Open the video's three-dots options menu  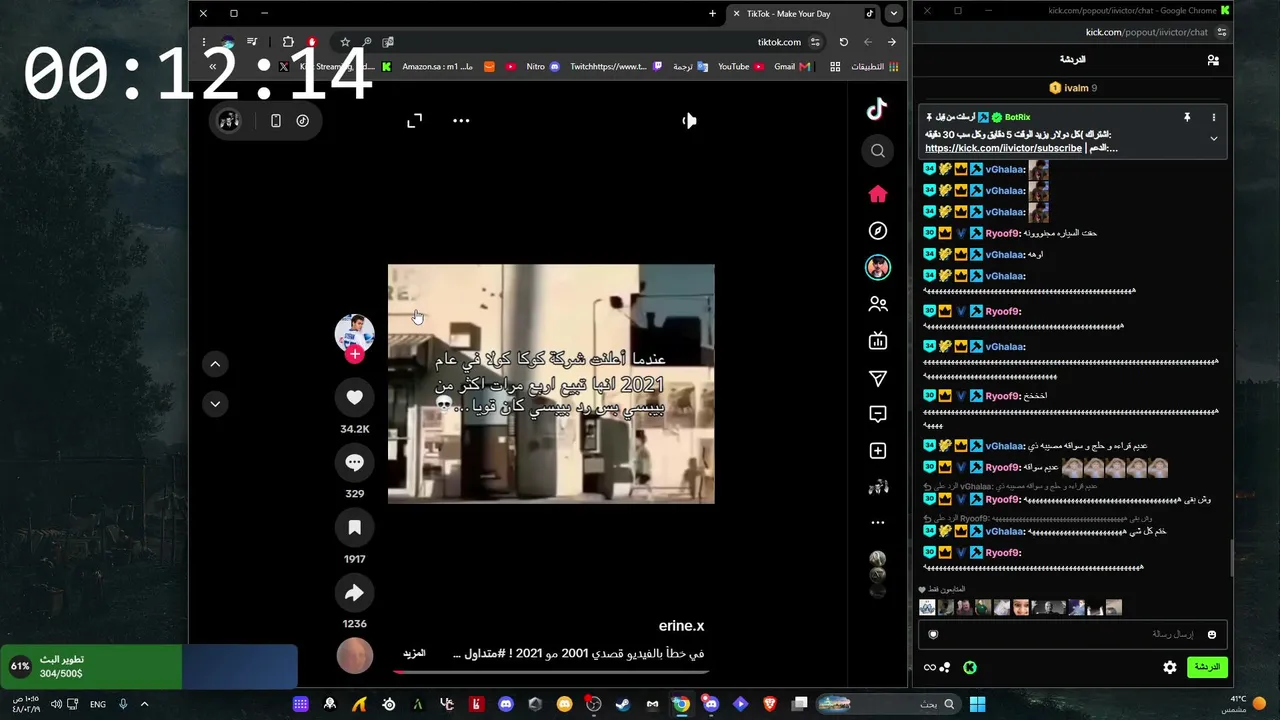click(461, 121)
